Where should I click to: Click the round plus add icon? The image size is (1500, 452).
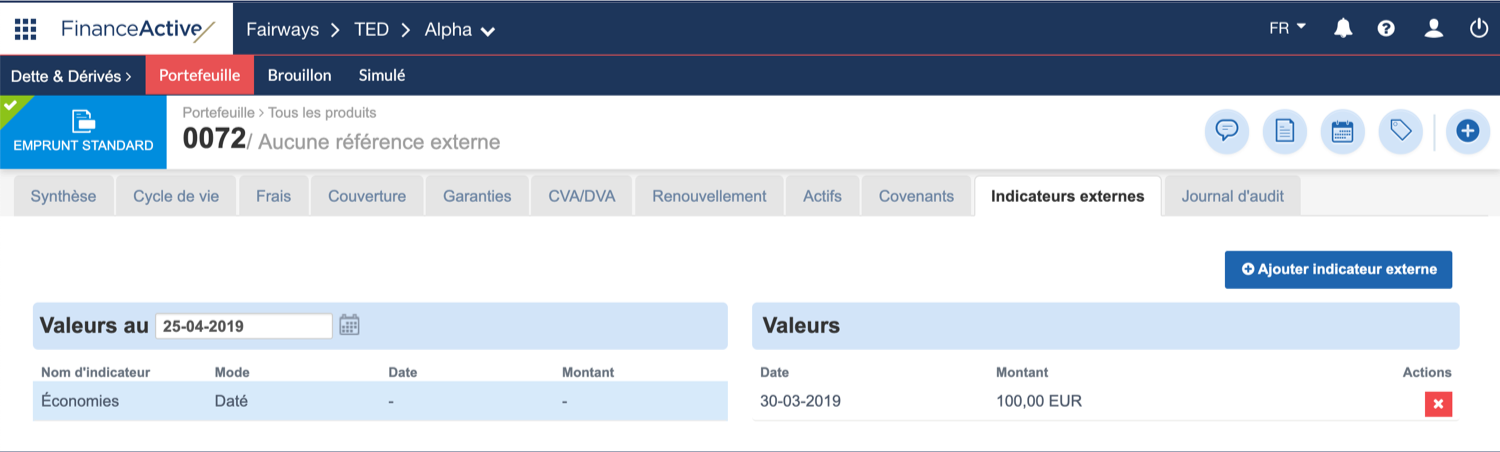click(x=1467, y=131)
